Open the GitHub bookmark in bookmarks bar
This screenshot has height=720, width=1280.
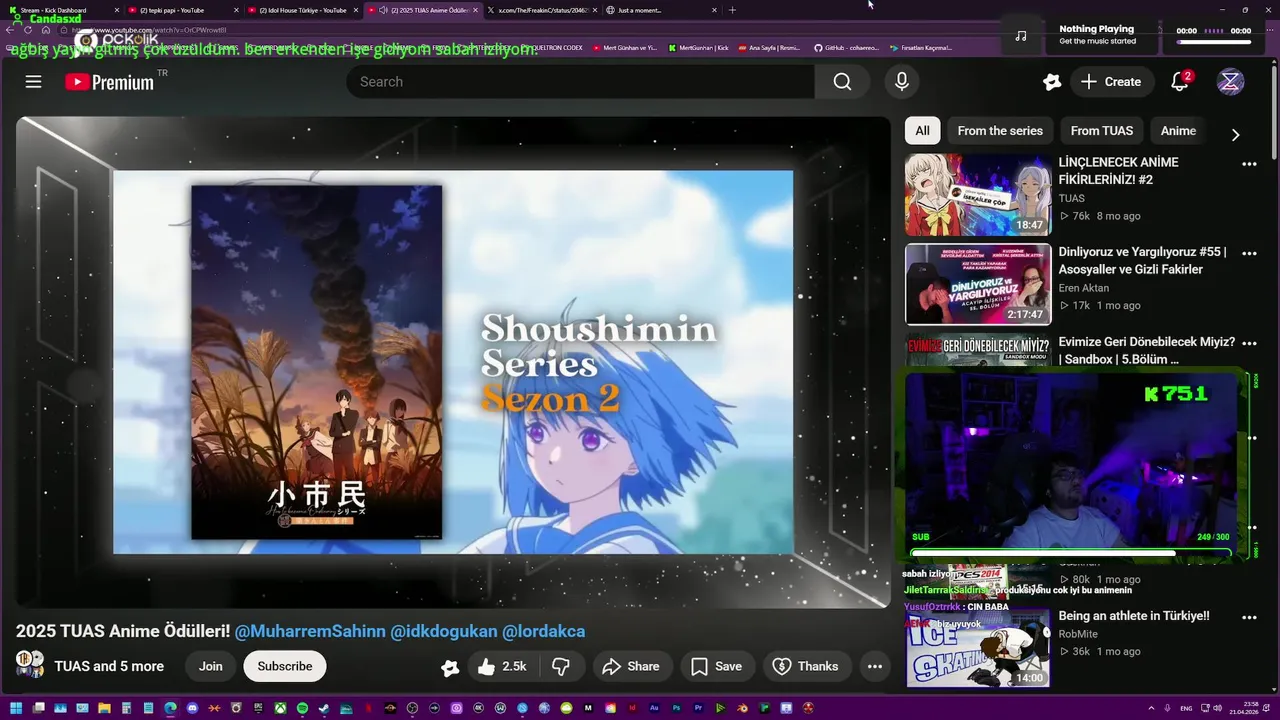click(845, 47)
